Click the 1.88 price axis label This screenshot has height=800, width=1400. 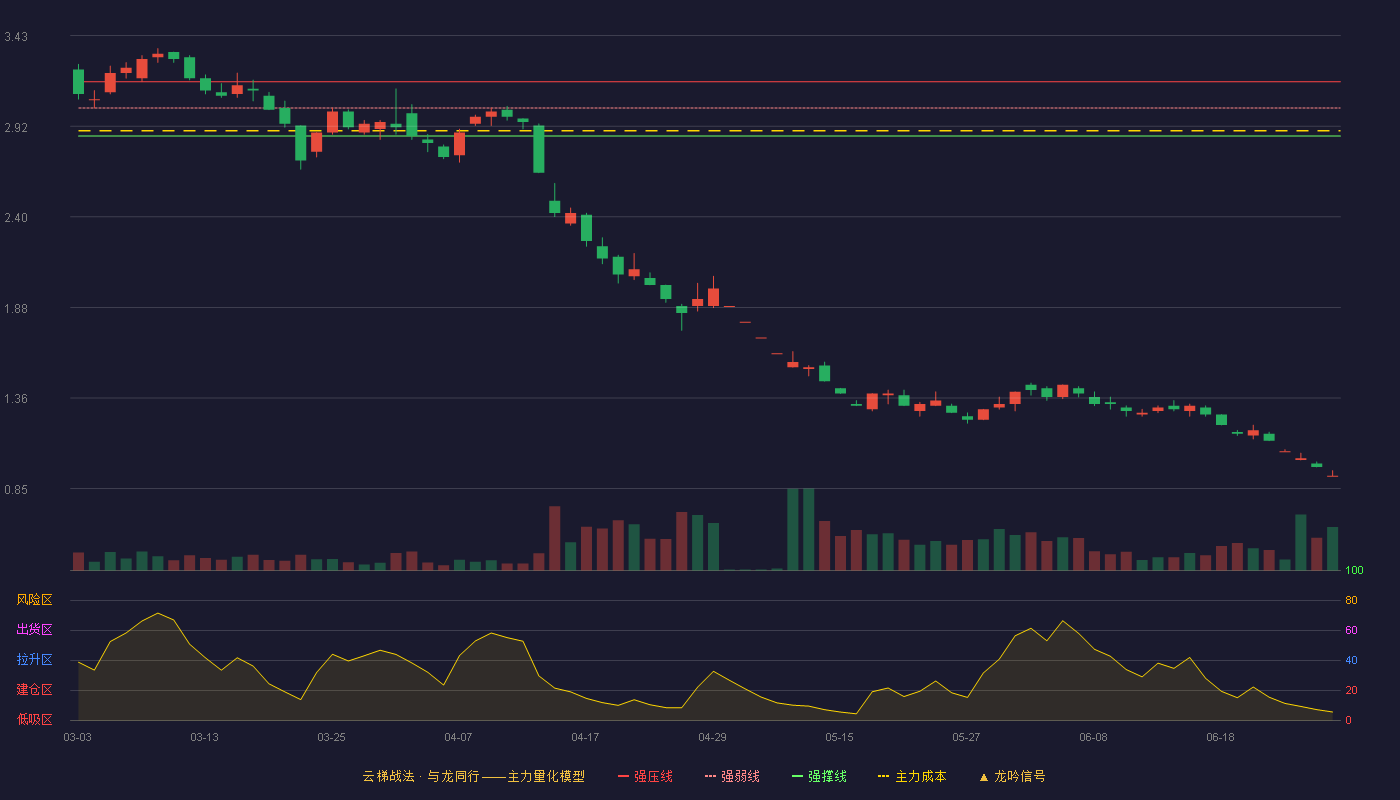[x=16, y=309]
